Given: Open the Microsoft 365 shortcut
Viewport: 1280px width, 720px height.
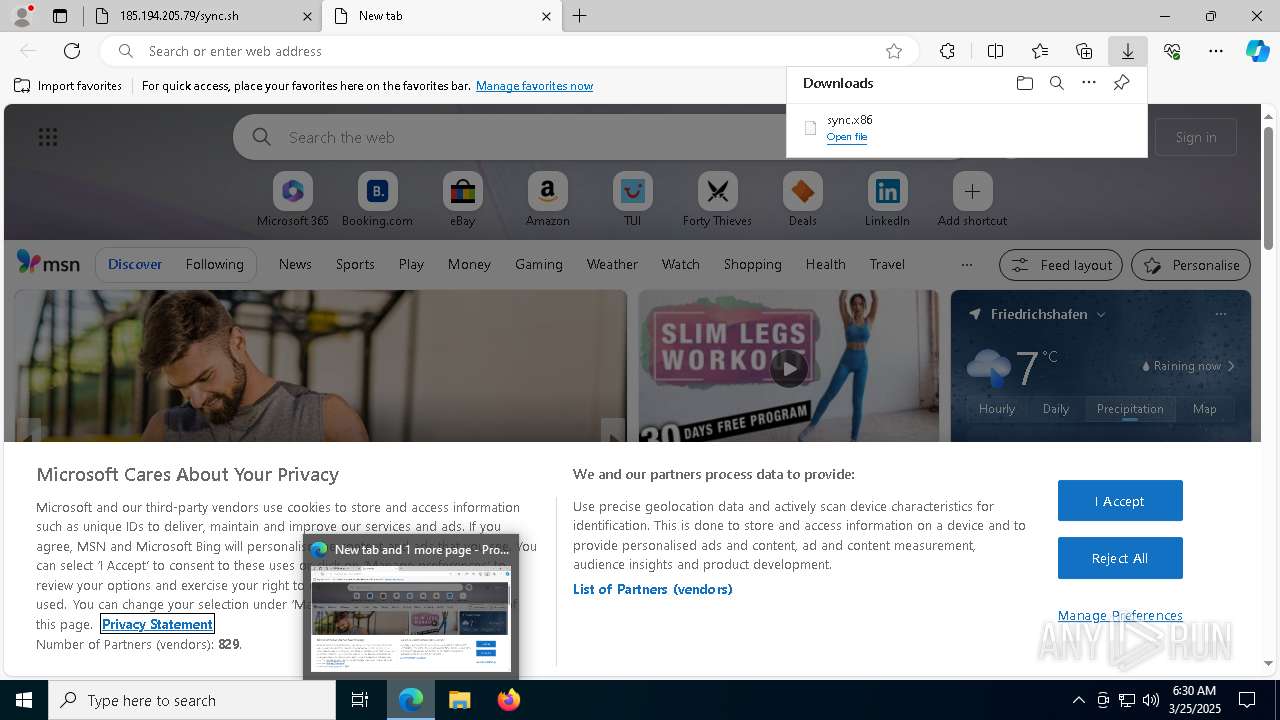Looking at the screenshot, I should pyautogui.click(x=293, y=200).
